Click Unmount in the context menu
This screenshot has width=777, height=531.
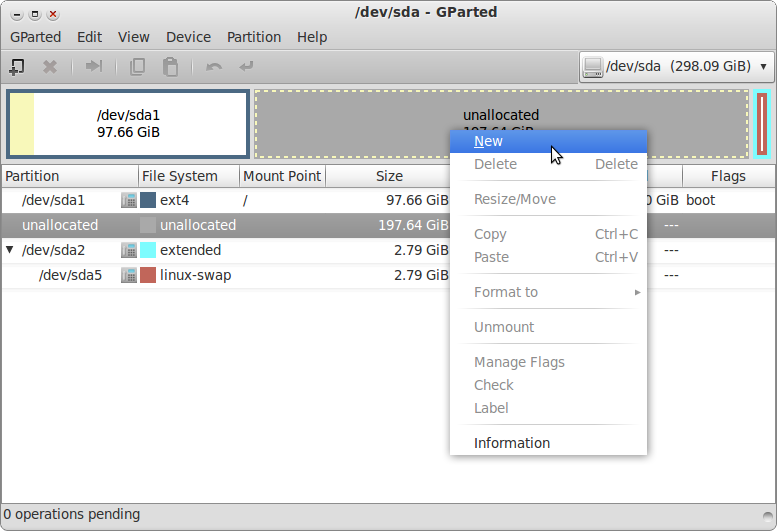(548, 327)
